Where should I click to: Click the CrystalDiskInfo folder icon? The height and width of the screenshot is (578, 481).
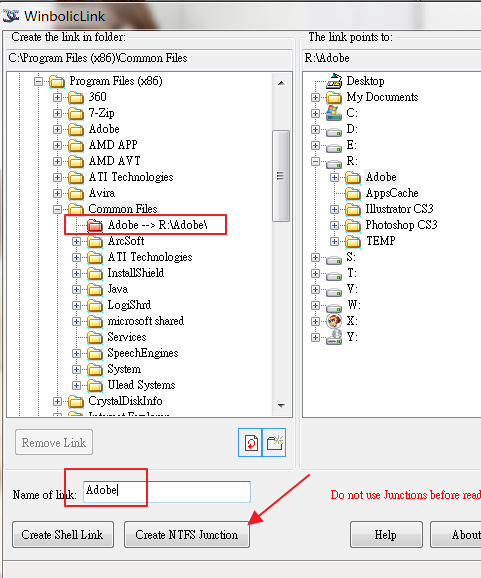pos(76,401)
